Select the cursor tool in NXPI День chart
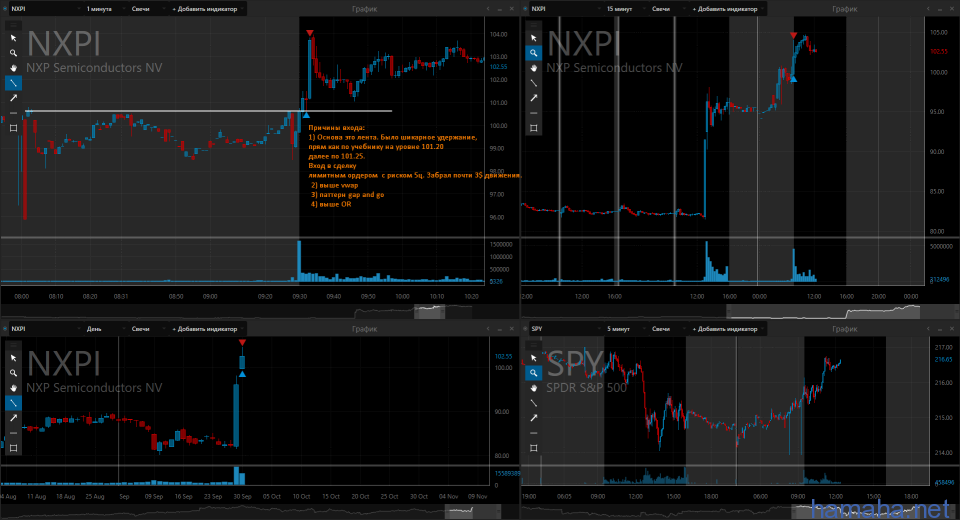 tap(13, 358)
